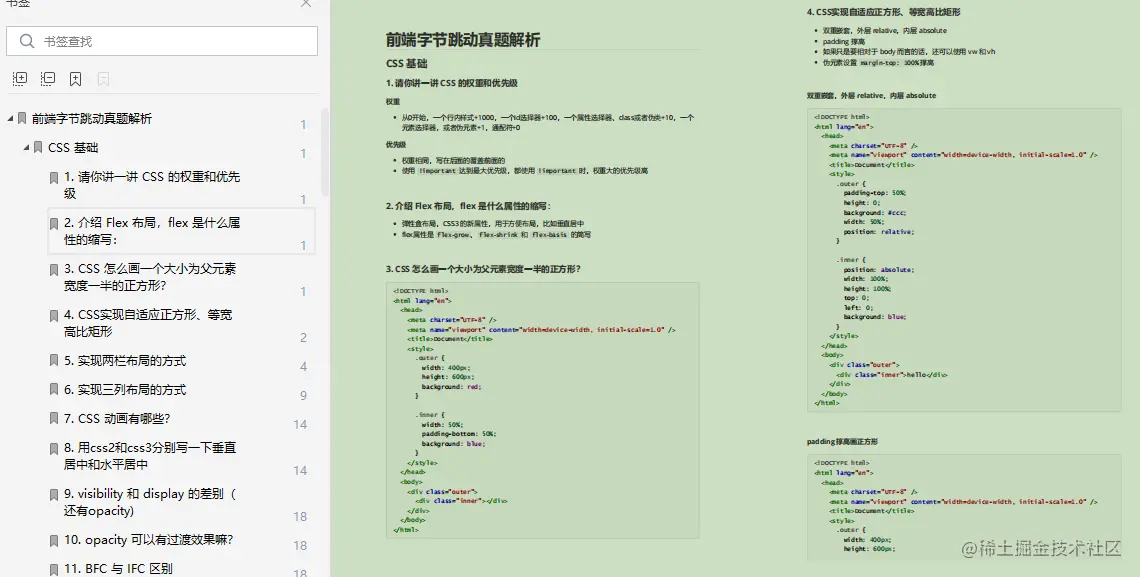1140x577 pixels.
Task: Click page number 4 for 实现两栏布局的方式
Action: (x=303, y=366)
